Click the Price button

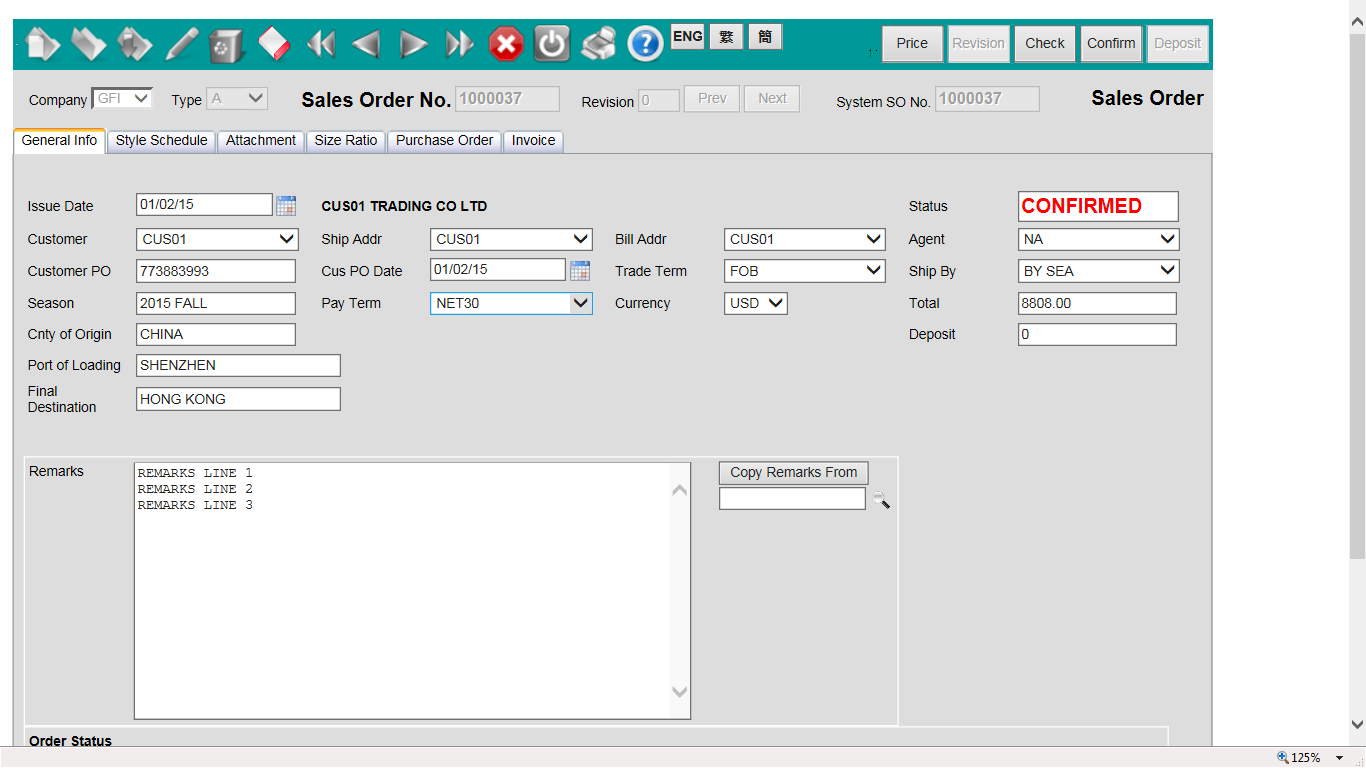pyautogui.click(x=912, y=44)
